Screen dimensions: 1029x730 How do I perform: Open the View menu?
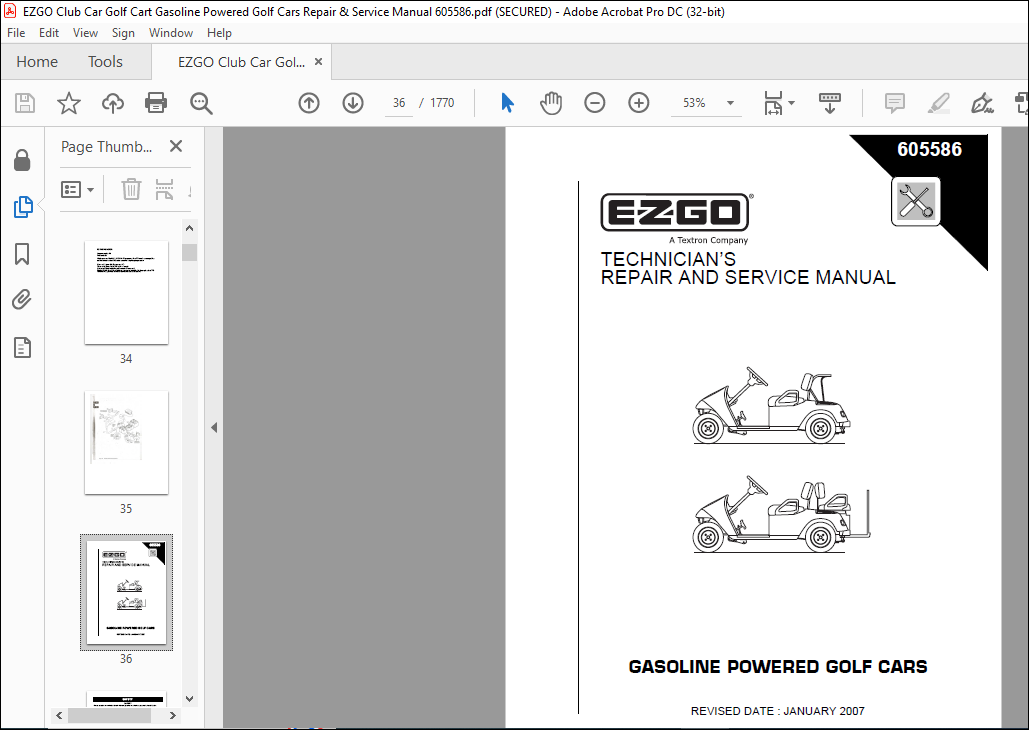(x=85, y=33)
